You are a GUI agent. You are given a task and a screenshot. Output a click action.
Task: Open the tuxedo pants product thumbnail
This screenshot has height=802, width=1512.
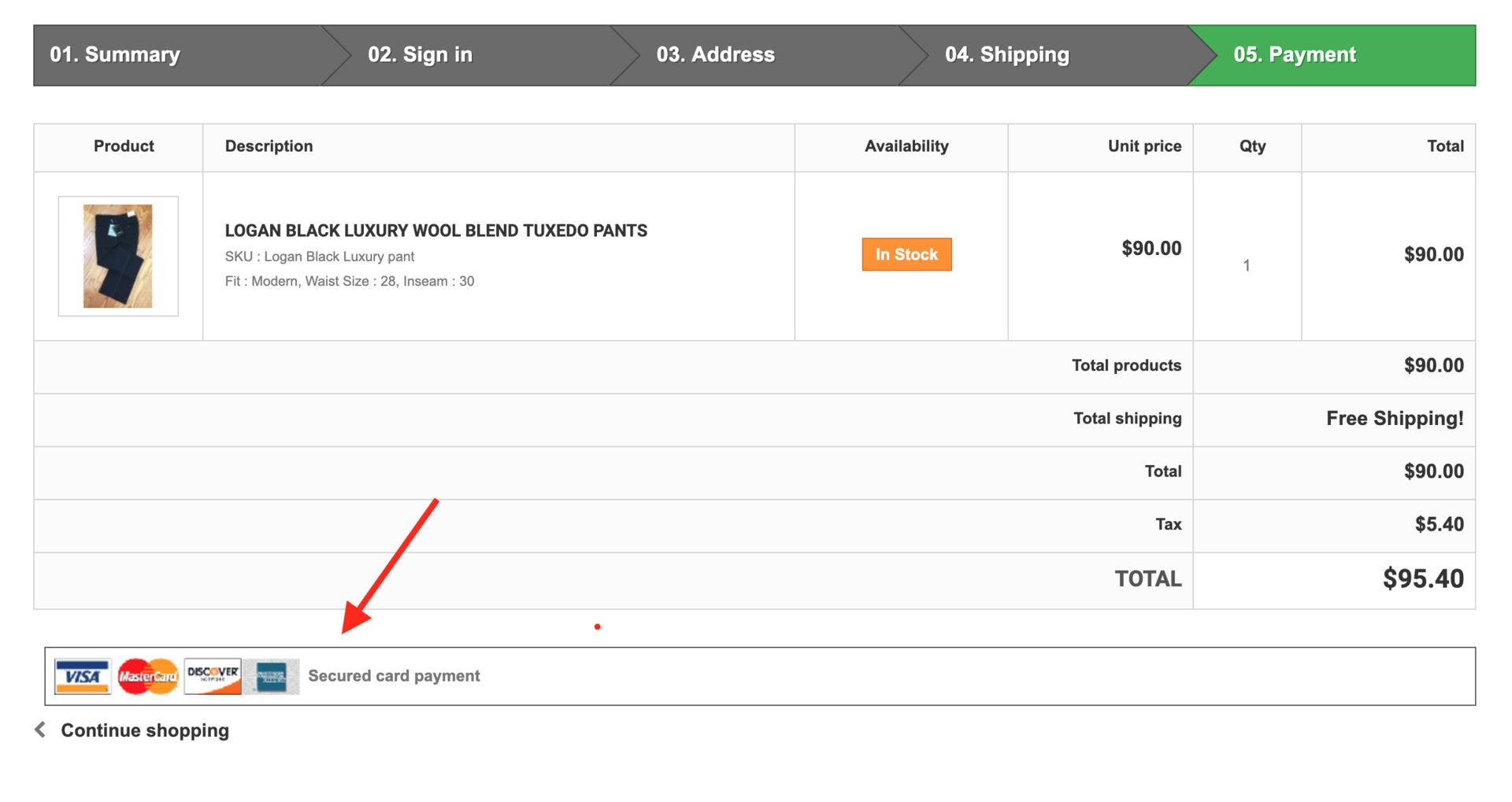click(118, 256)
